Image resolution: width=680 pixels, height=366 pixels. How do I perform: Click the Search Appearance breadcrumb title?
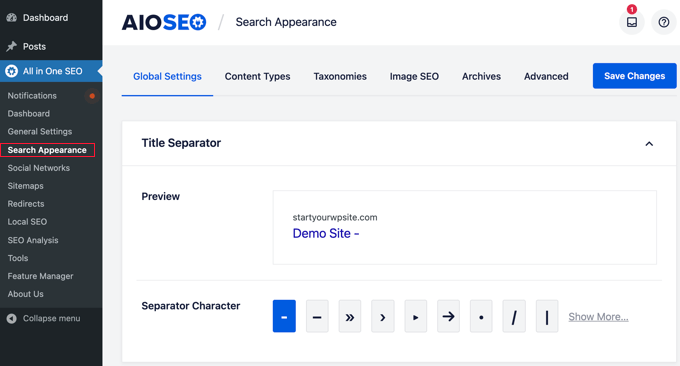click(x=286, y=22)
